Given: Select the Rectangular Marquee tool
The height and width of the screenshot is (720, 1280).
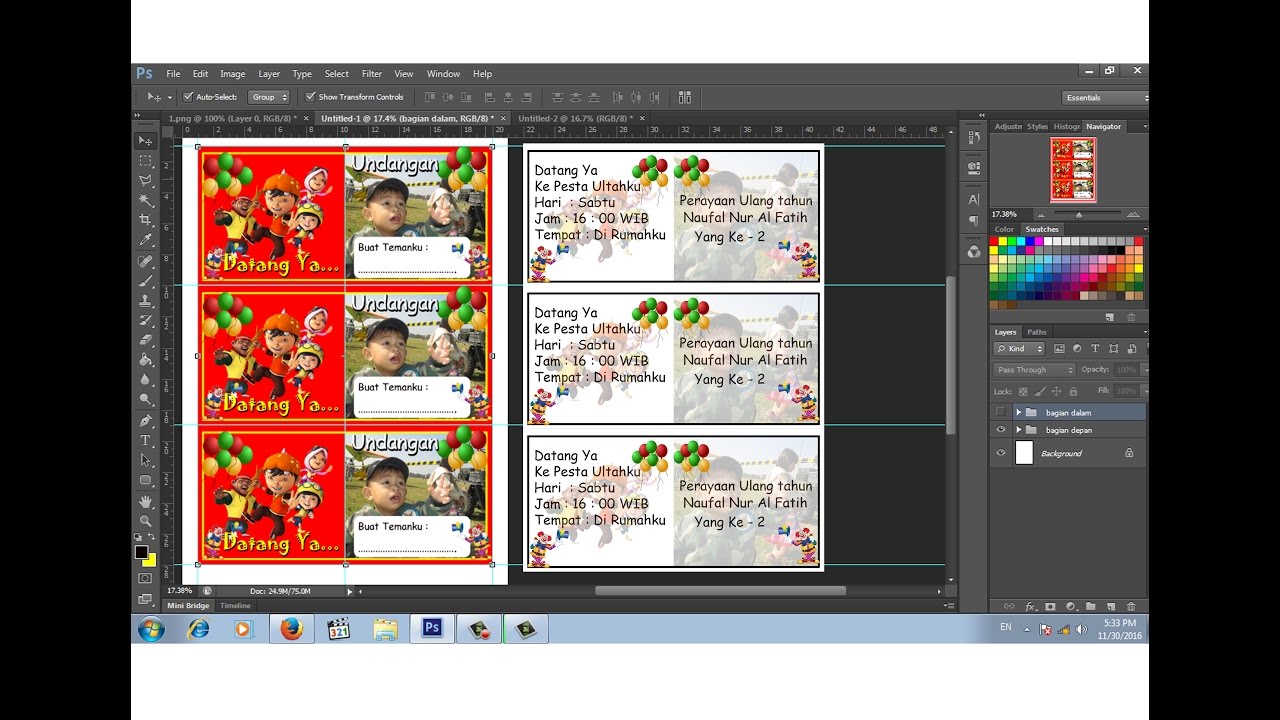Looking at the screenshot, I should coord(146,161).
